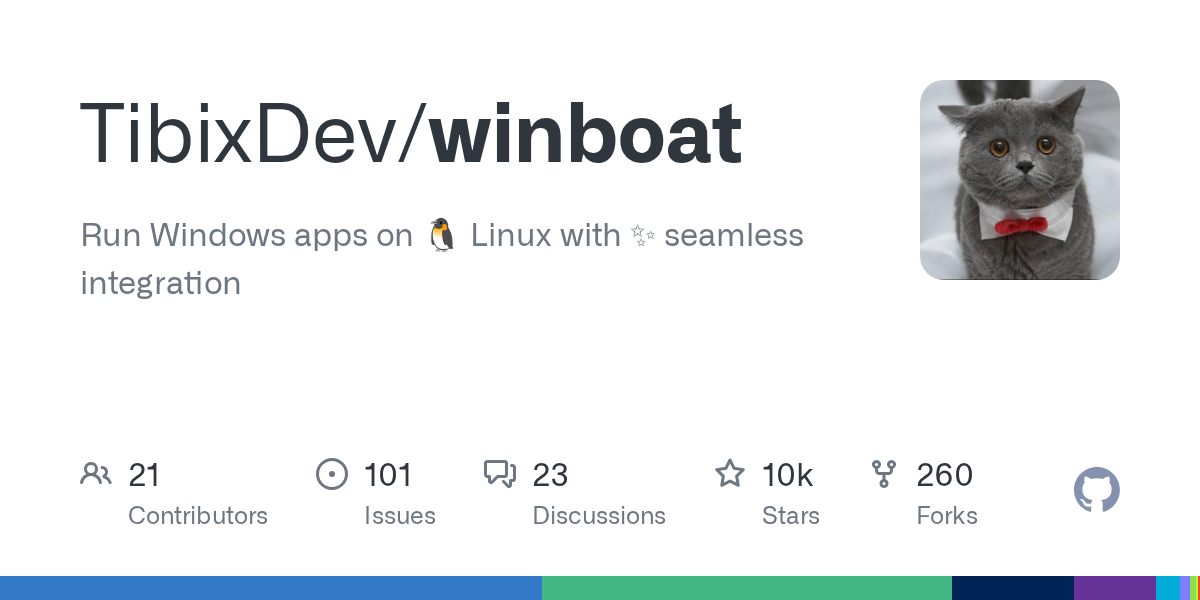Click the Contributors people icon
This screenshot has height=600, width=1200.
pyautogui.click(x=96, y=474)
